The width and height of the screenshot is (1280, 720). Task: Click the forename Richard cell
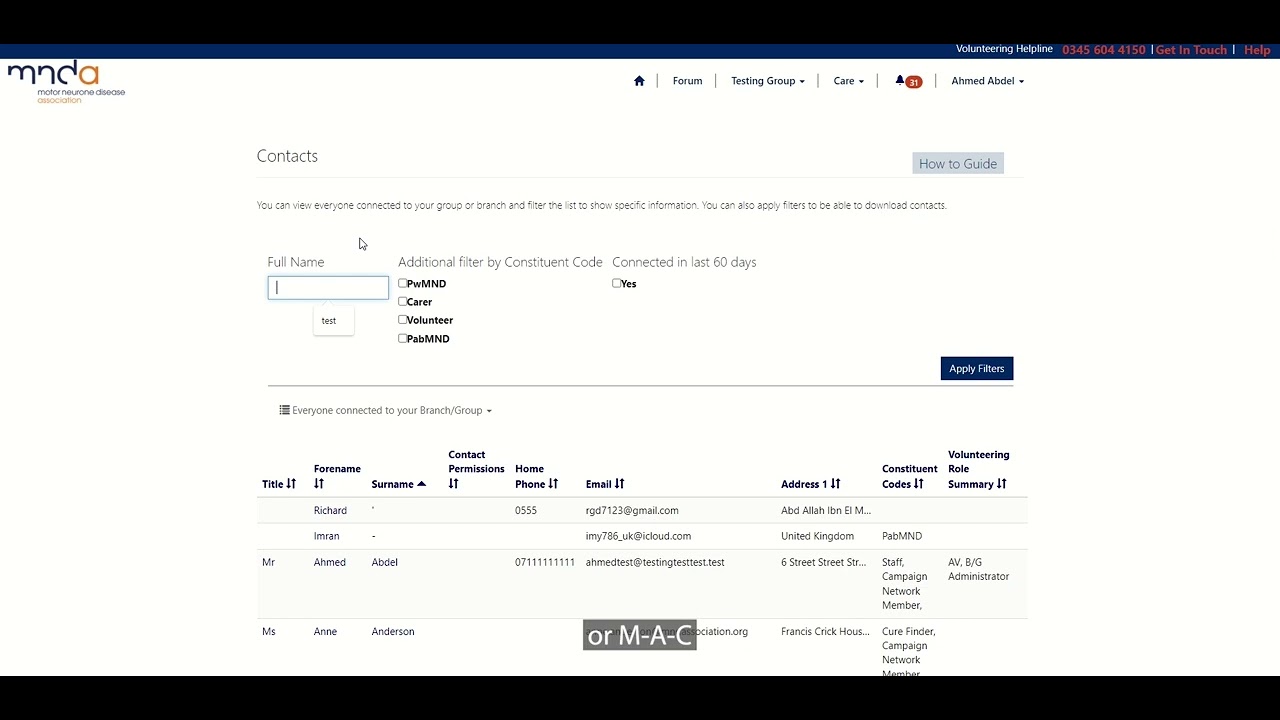[x=330, y=510]
